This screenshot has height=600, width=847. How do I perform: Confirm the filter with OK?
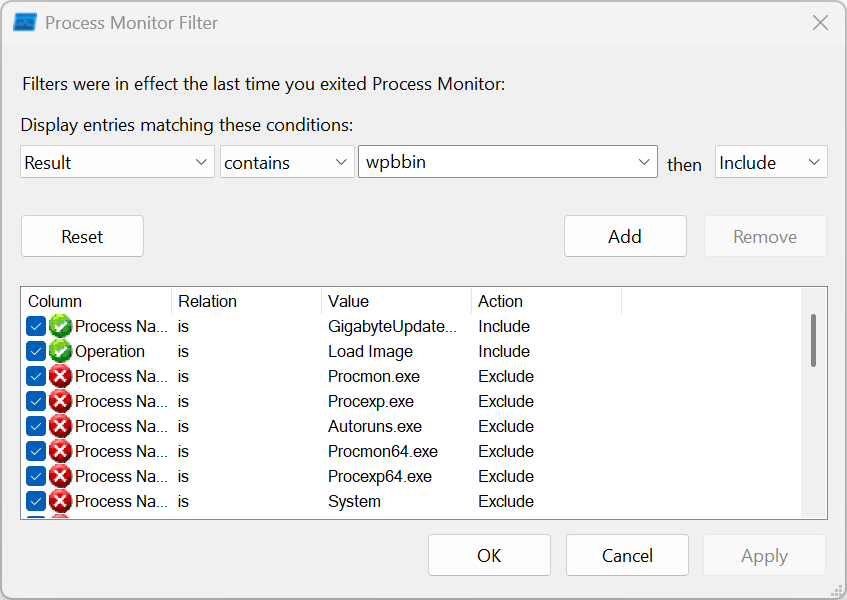[489, 555]
